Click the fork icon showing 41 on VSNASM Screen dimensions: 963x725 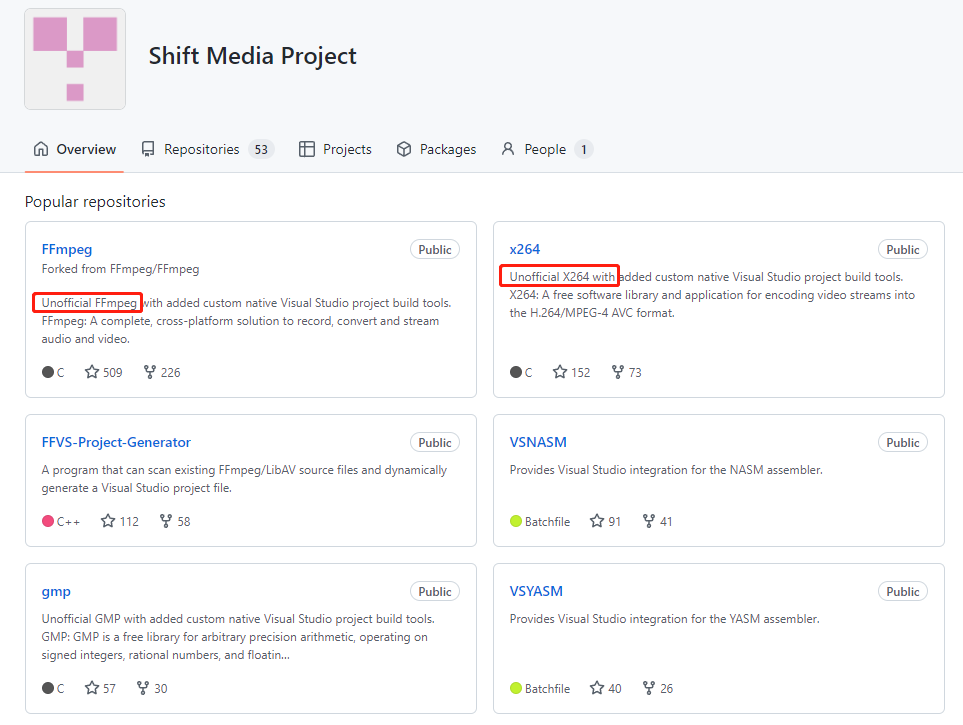[649, 521]
